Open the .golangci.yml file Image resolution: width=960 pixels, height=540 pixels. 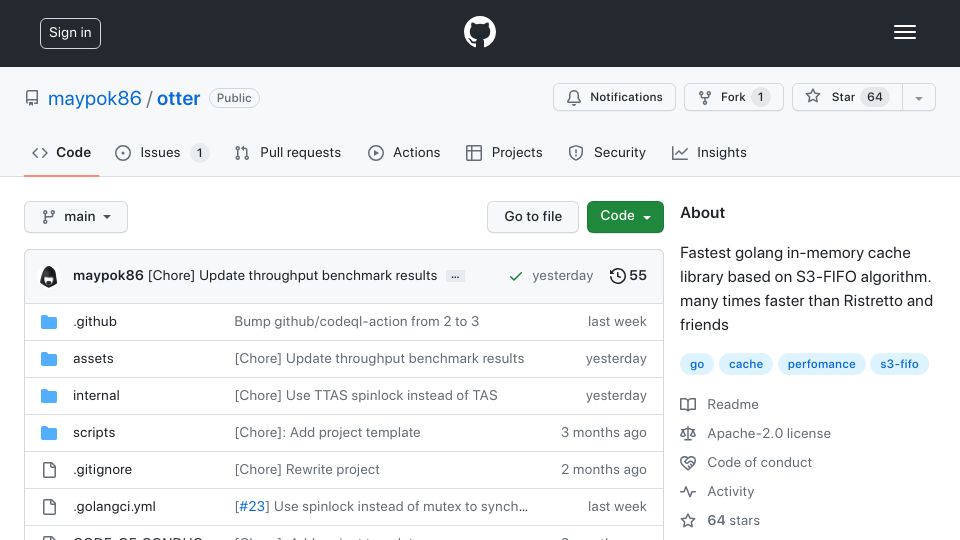pos(114,507)
